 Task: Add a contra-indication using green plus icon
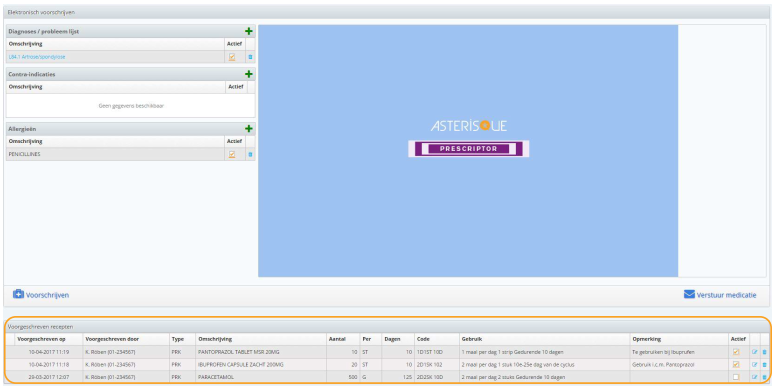pyautogui.click(x=248, y=74)
